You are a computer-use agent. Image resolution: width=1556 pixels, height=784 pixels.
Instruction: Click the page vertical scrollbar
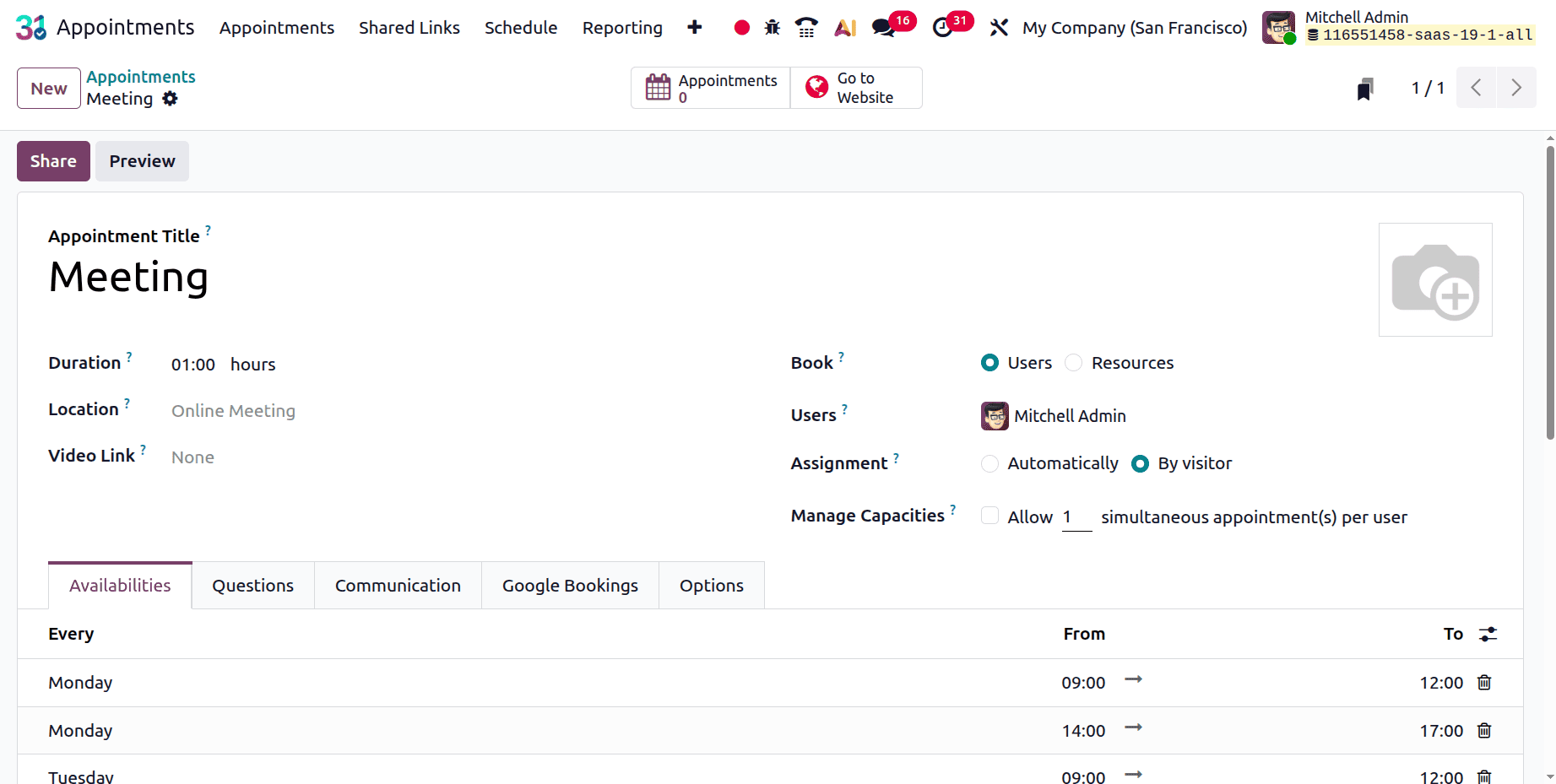tap(1550, 292)
